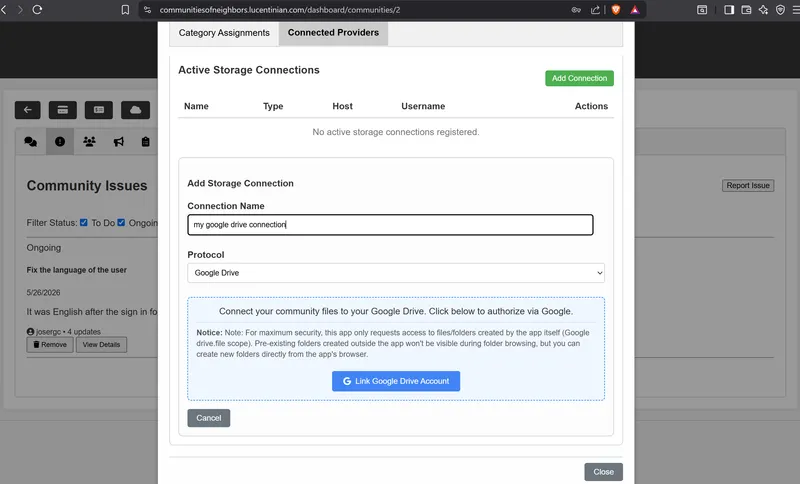800x484 pixels.
Task: Open the exclamation issues icon tab
Action: point(60,142)
